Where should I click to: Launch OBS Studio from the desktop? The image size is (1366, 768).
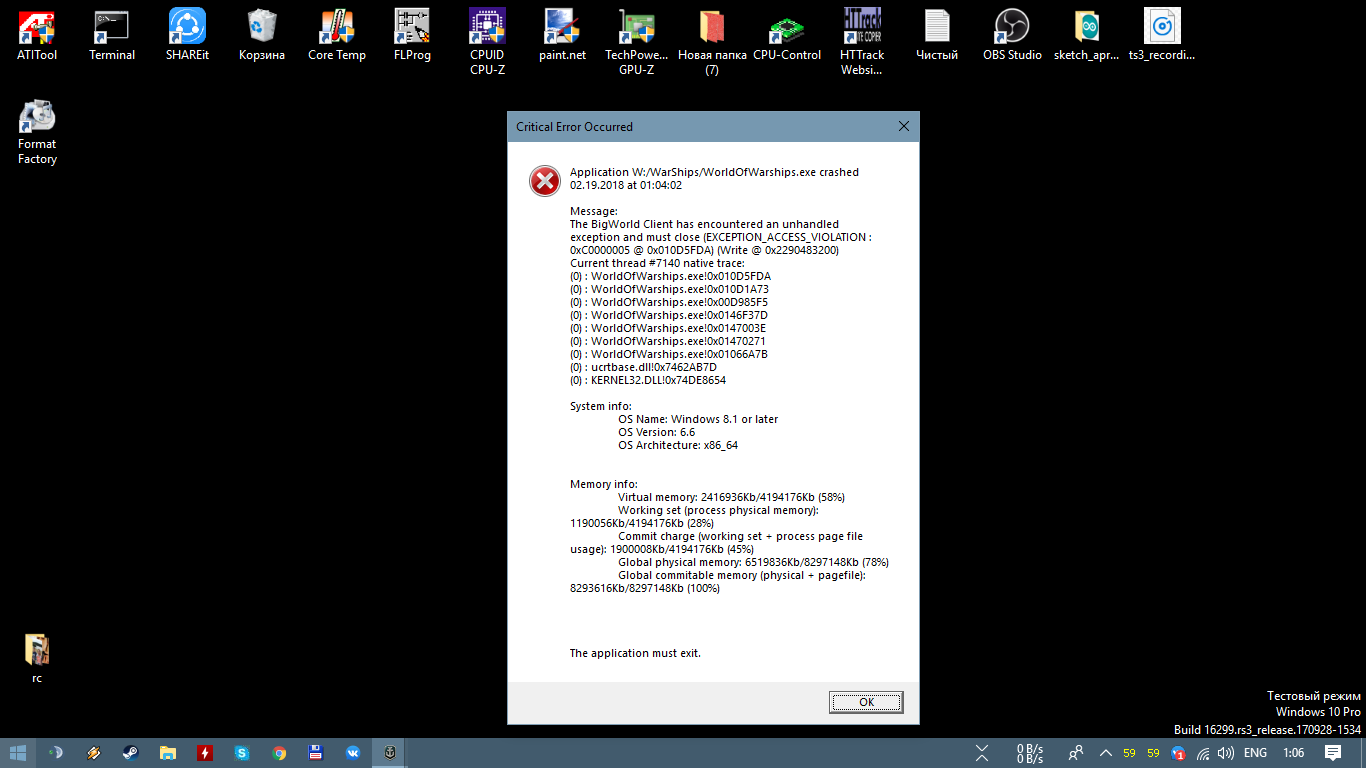1012,35
